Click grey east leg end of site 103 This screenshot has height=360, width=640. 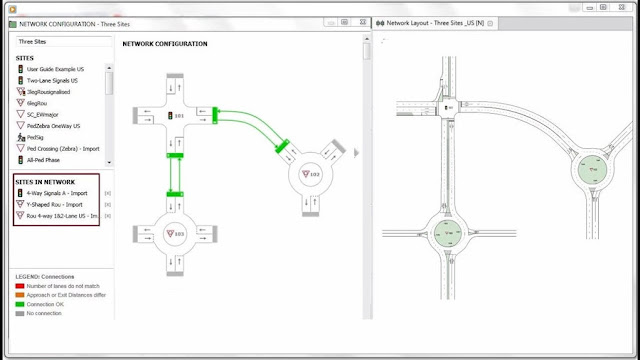coord(215,234)
